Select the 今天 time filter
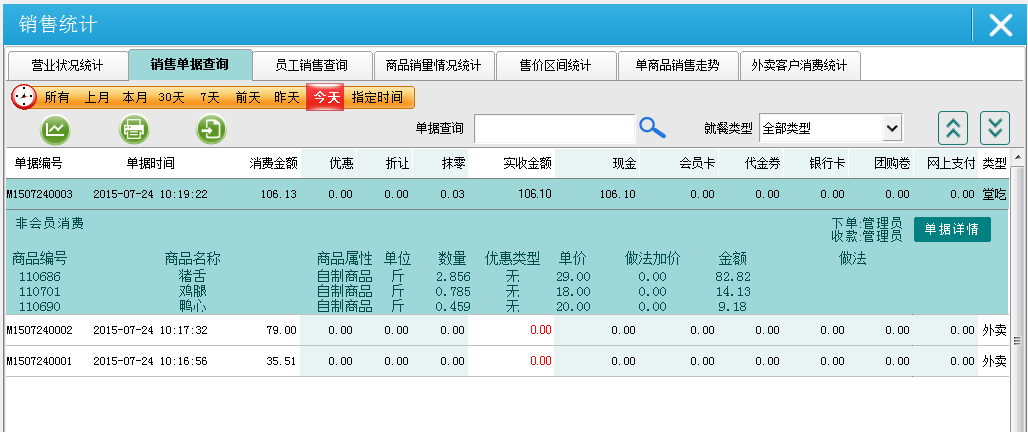Screen dimensions: 1028x432 (x=325, y=97)
